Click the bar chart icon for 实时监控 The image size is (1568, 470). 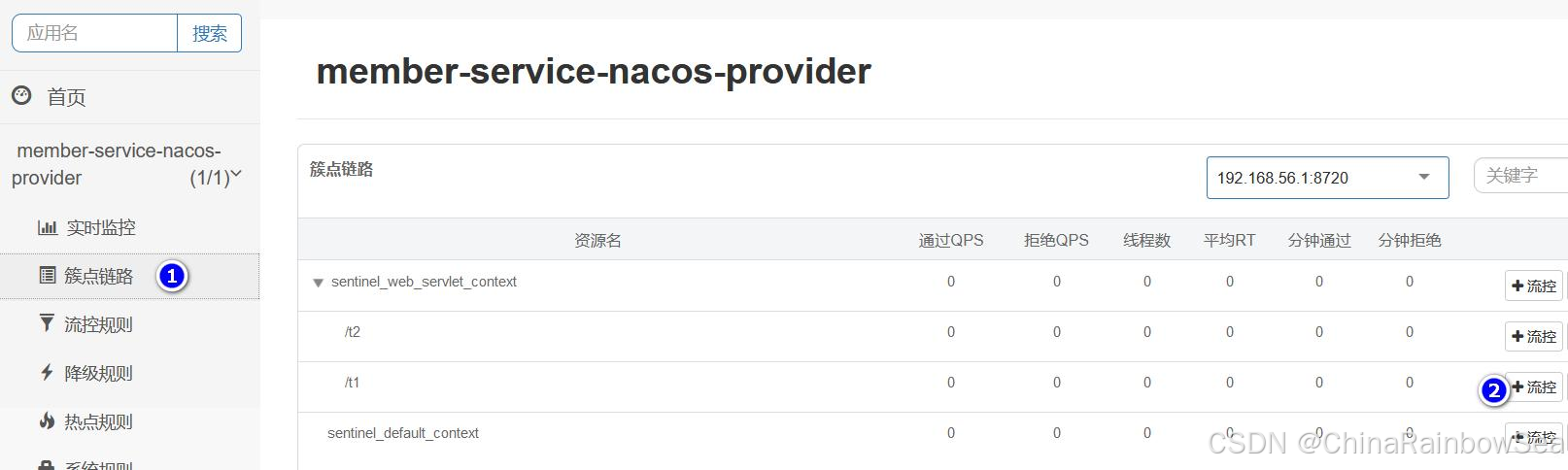pos(47,227)
